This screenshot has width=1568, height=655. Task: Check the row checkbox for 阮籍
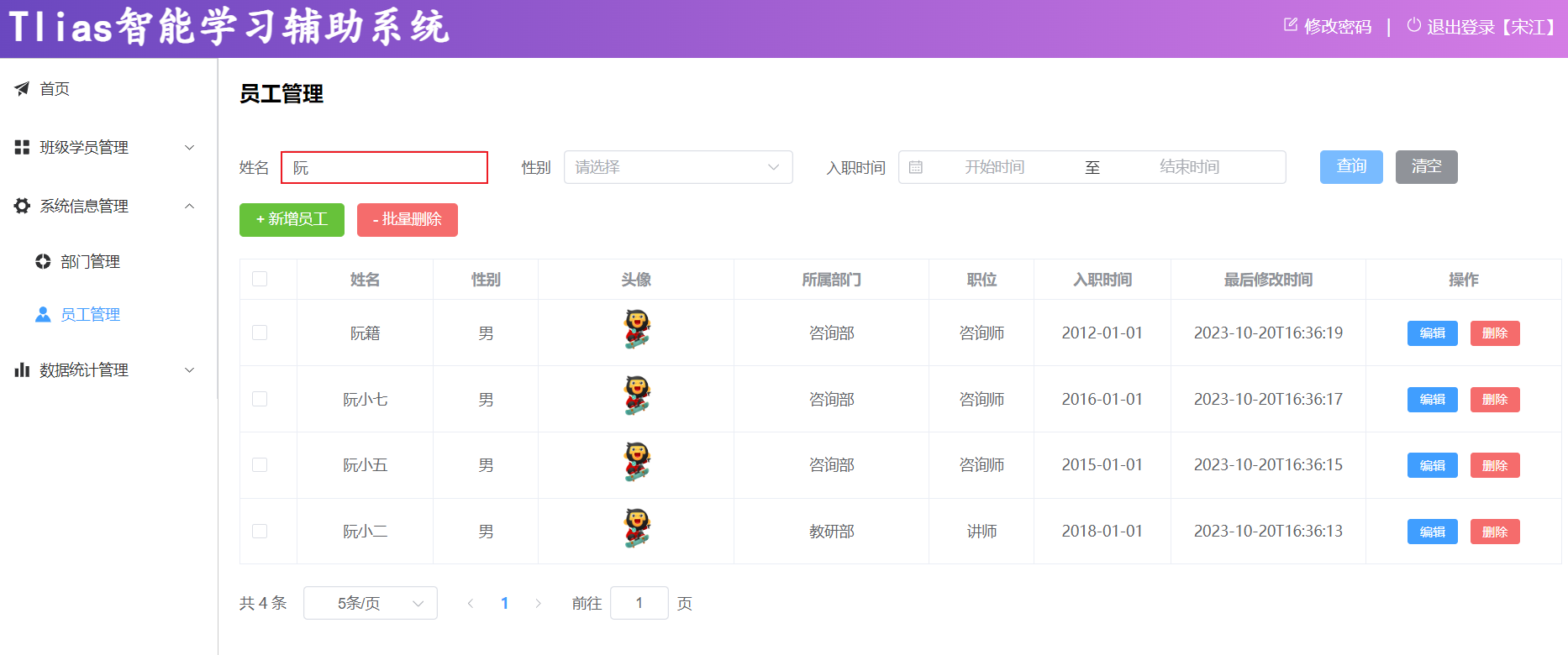pos(260,333)
